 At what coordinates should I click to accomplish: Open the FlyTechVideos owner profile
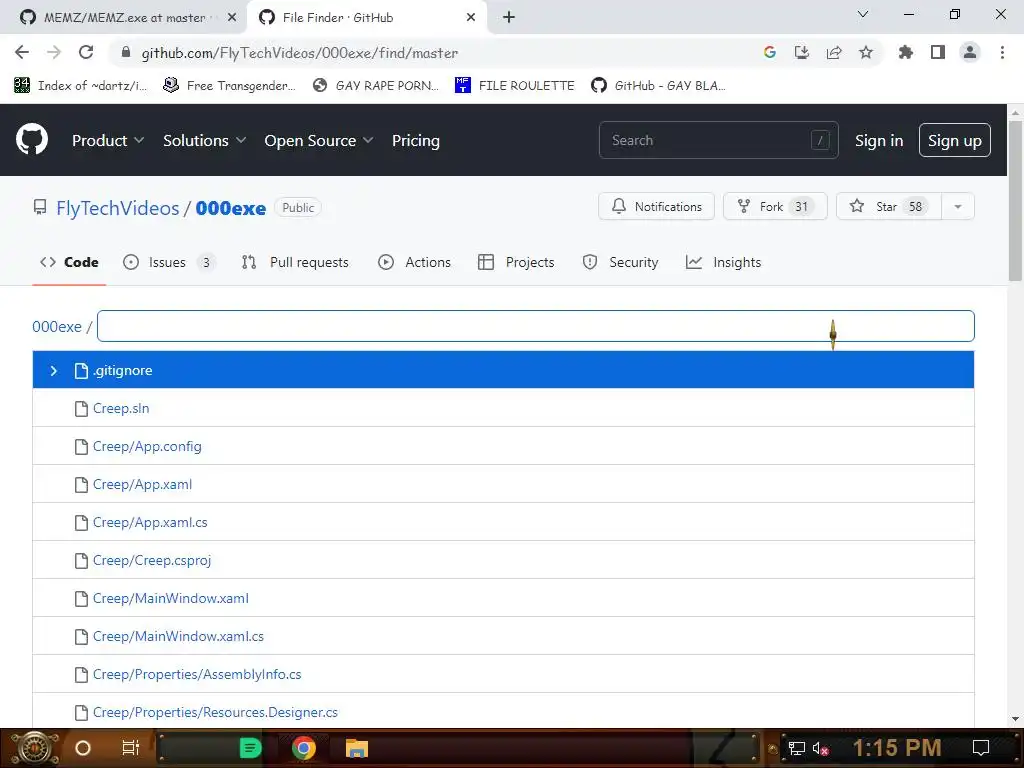(118, 208)
